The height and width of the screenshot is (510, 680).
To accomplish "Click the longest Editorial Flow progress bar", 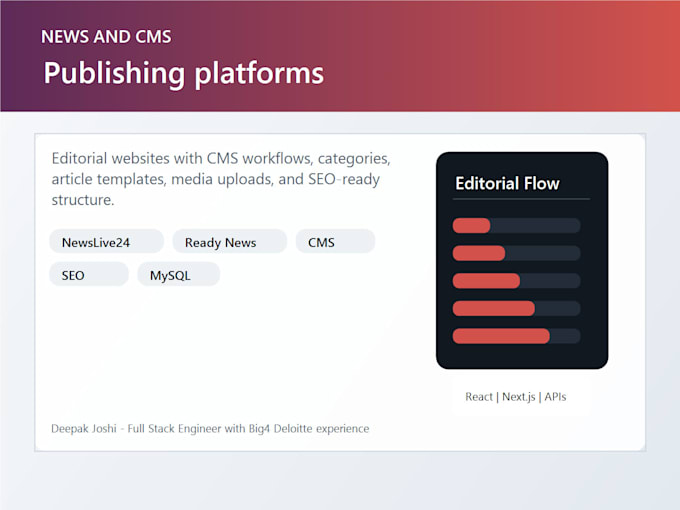I will [x=517, y=336].
